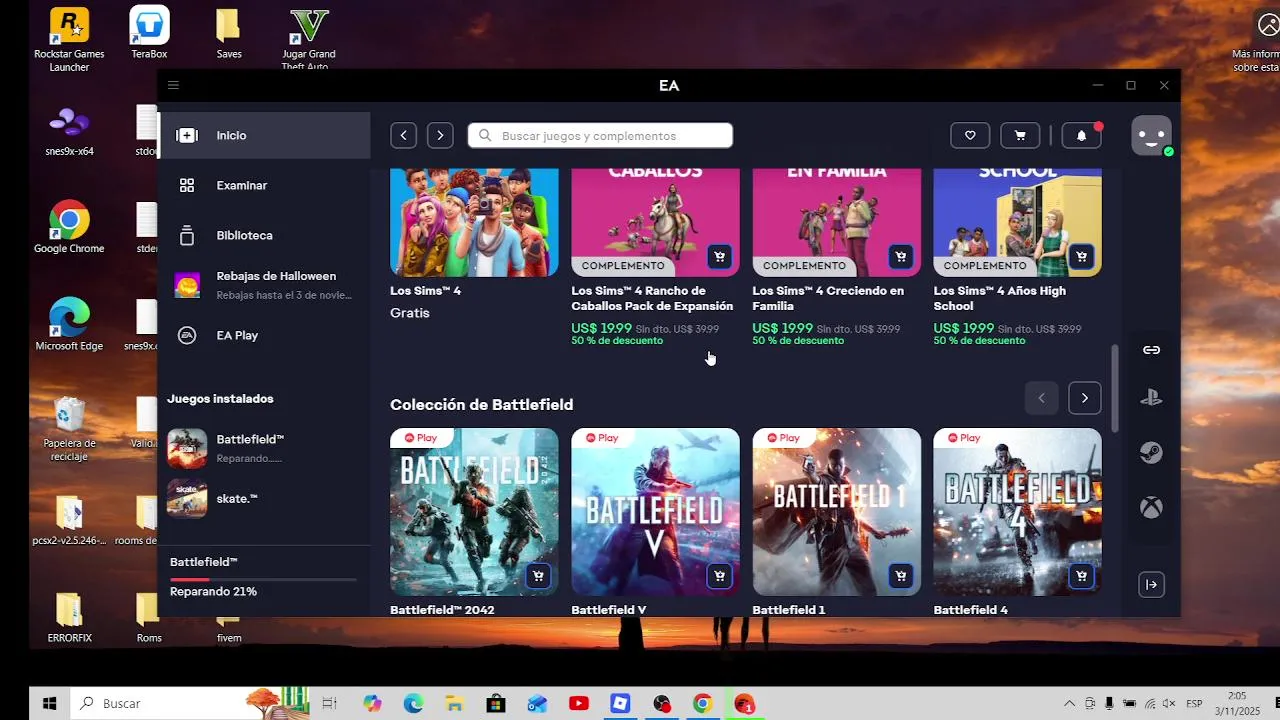Add Creciendo en Familia pack to cart
Screen dimensions: 1280x720
(900, 257)
